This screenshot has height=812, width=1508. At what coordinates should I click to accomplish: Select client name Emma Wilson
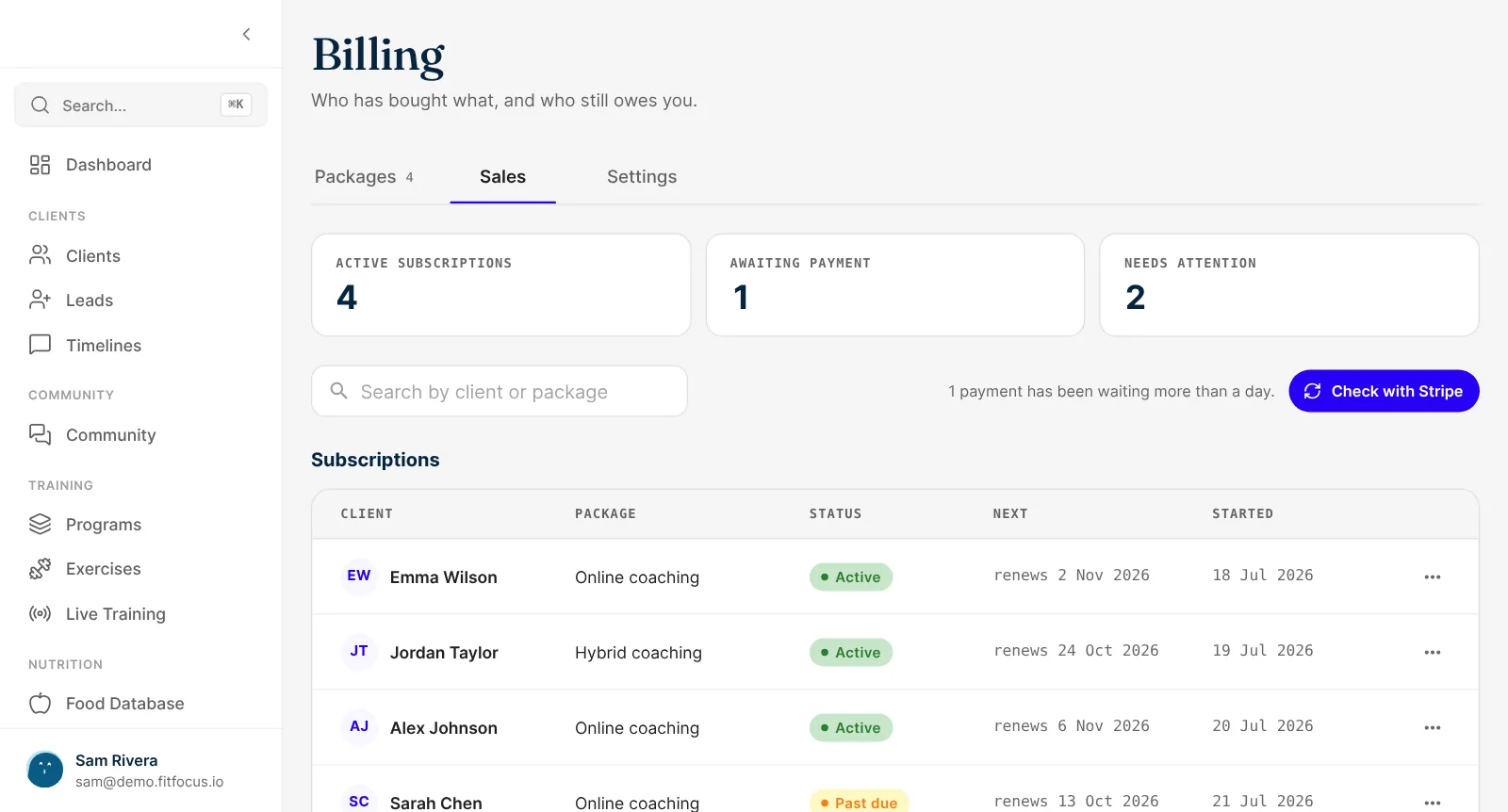click(x=444, y=577)
